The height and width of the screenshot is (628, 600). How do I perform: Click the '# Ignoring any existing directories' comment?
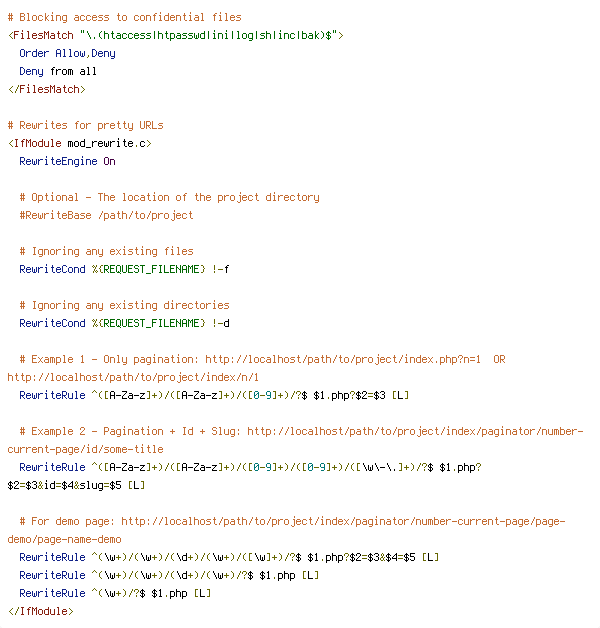pyautogui.click(x=125, y=306)
